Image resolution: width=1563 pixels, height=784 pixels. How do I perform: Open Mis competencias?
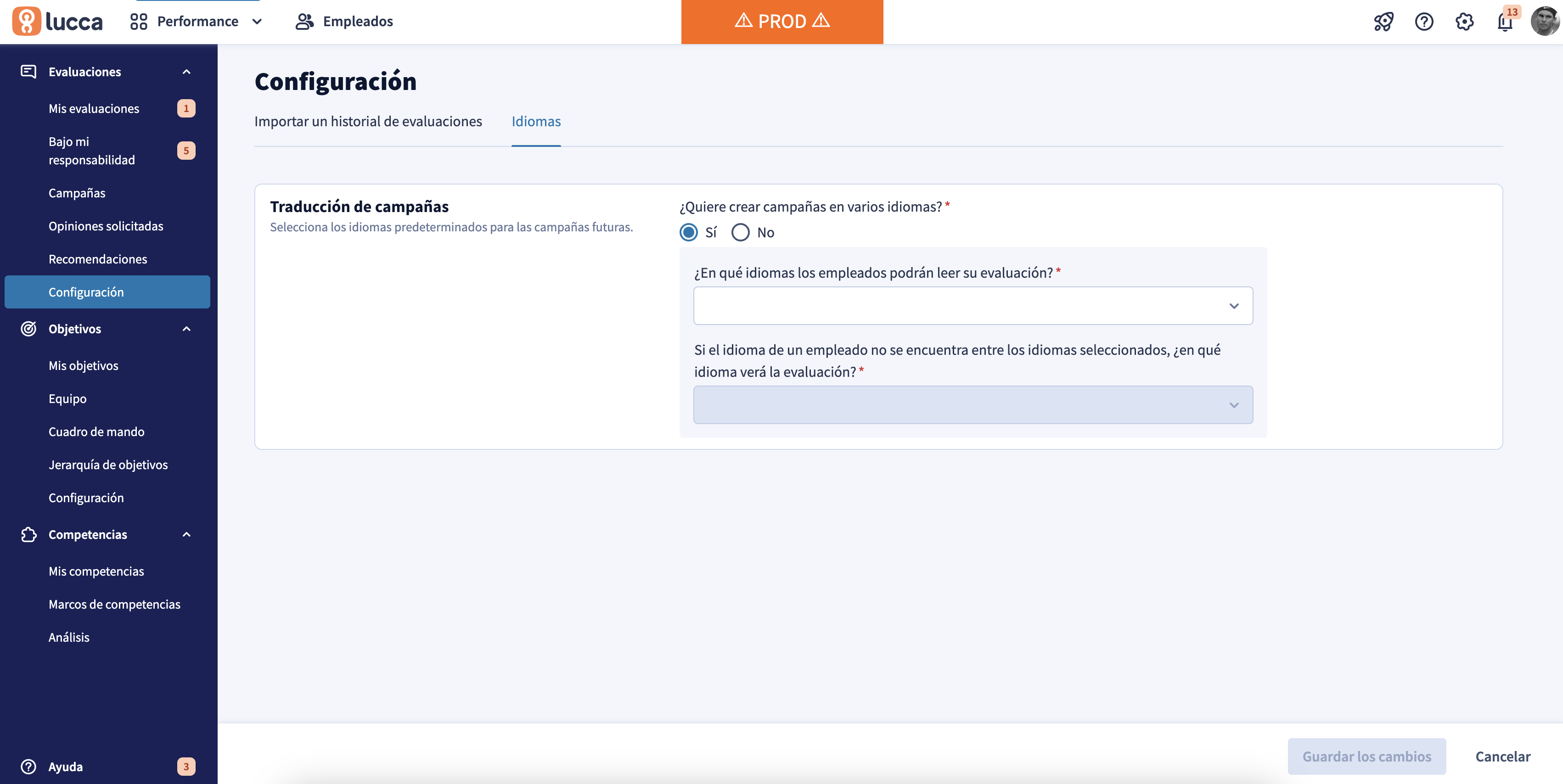pyautogui.click(x=107, y=571)
